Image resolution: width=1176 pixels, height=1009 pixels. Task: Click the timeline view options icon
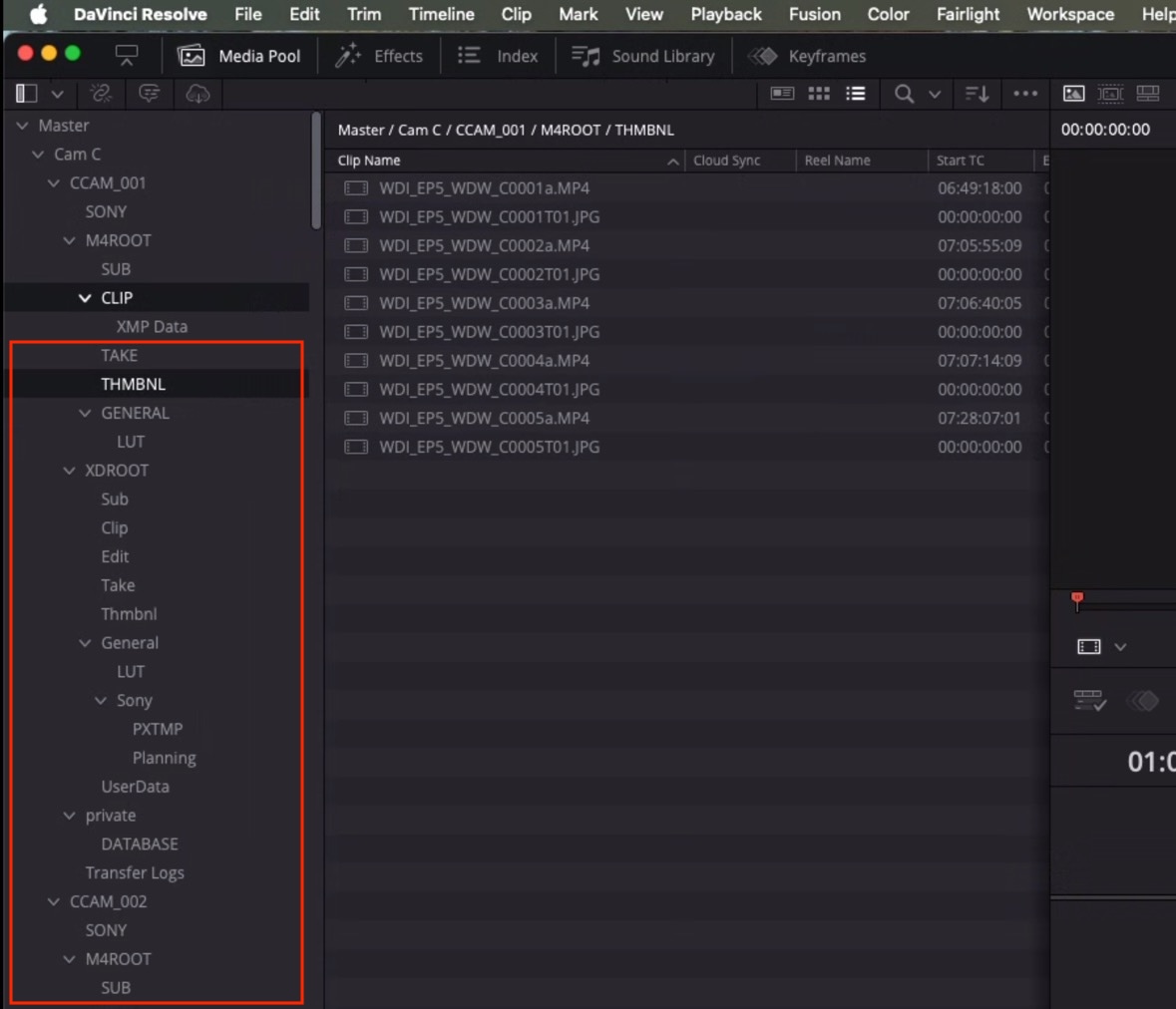pos(1089,701)
